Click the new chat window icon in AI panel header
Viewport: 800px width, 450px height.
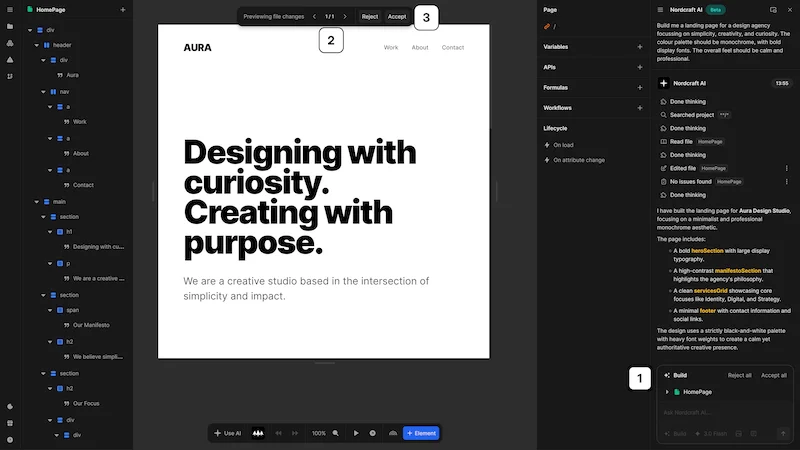pos(773,10)
